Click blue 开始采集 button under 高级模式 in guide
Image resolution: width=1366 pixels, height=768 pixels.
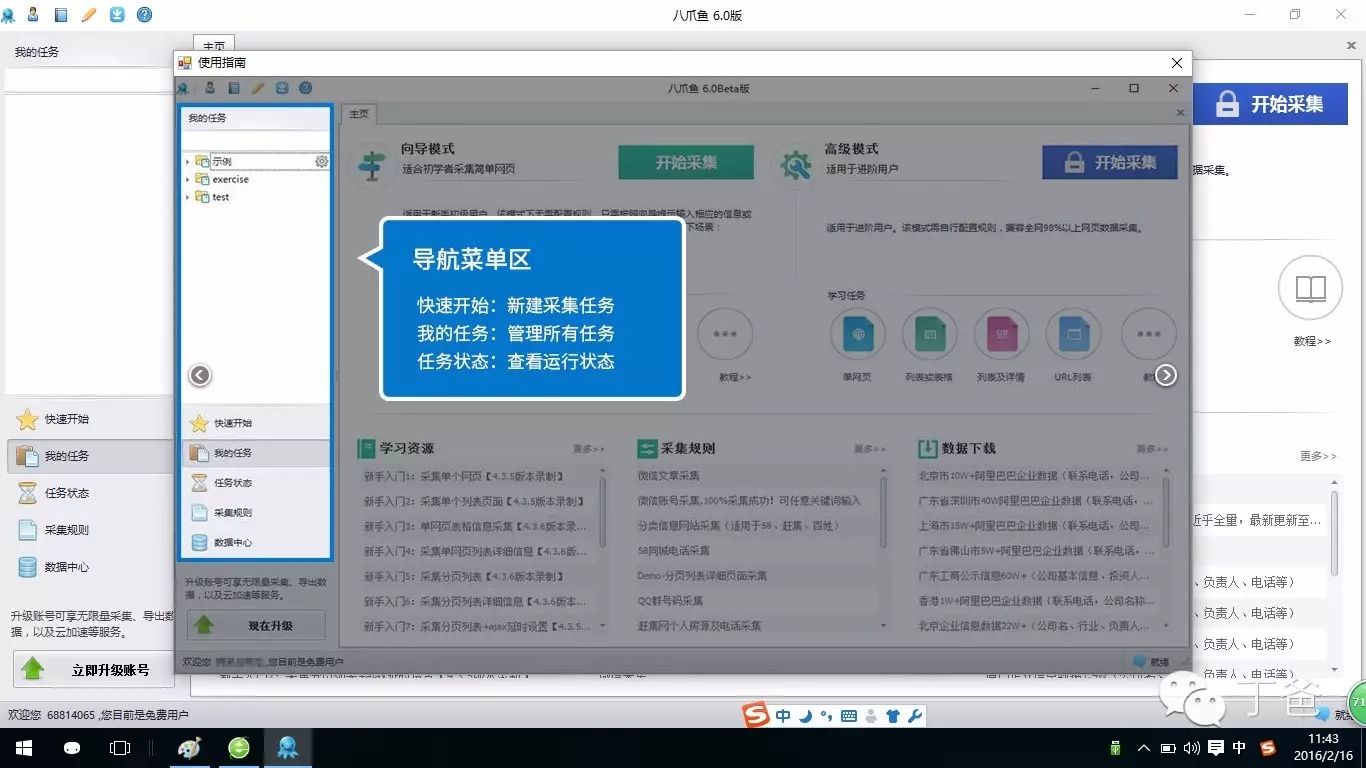click(x=1110, y=162)
